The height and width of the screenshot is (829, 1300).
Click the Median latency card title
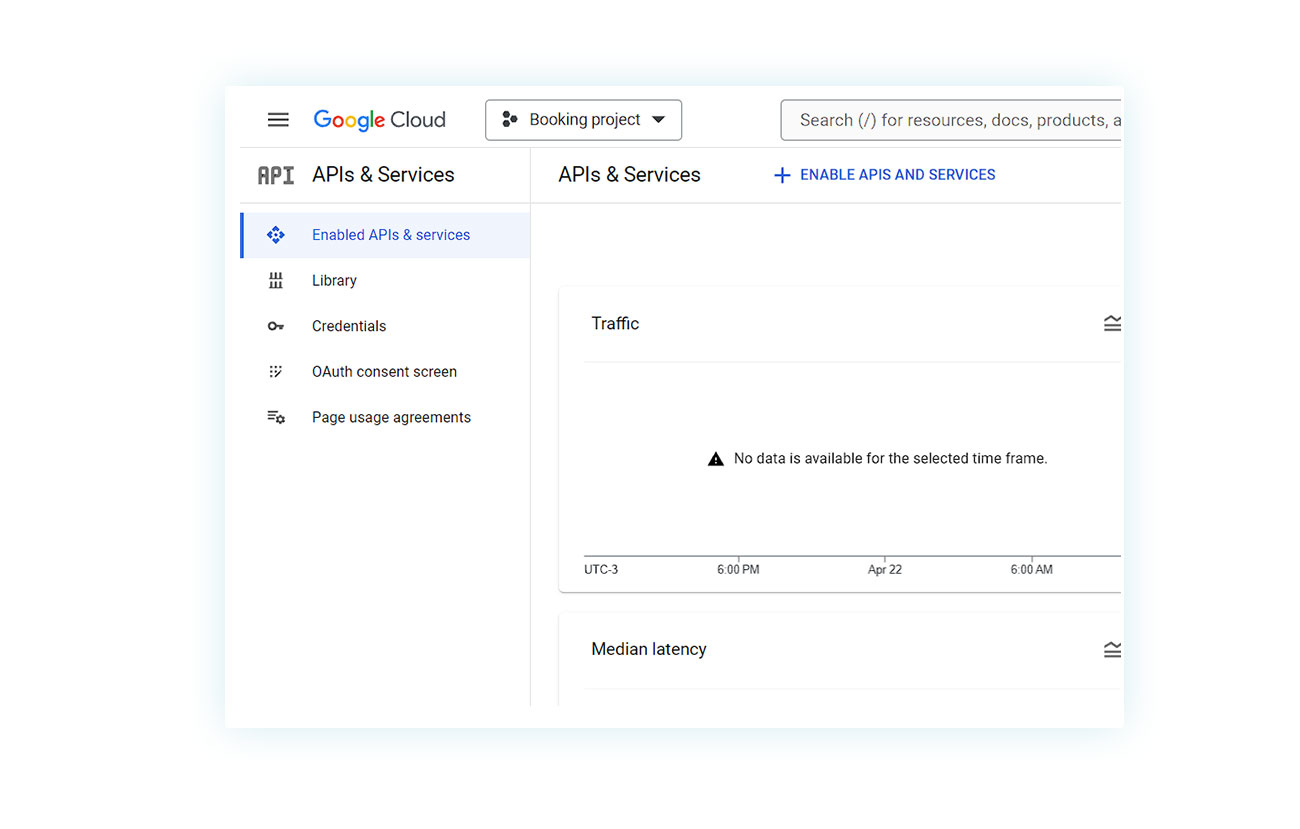click(x=649, y=649)
